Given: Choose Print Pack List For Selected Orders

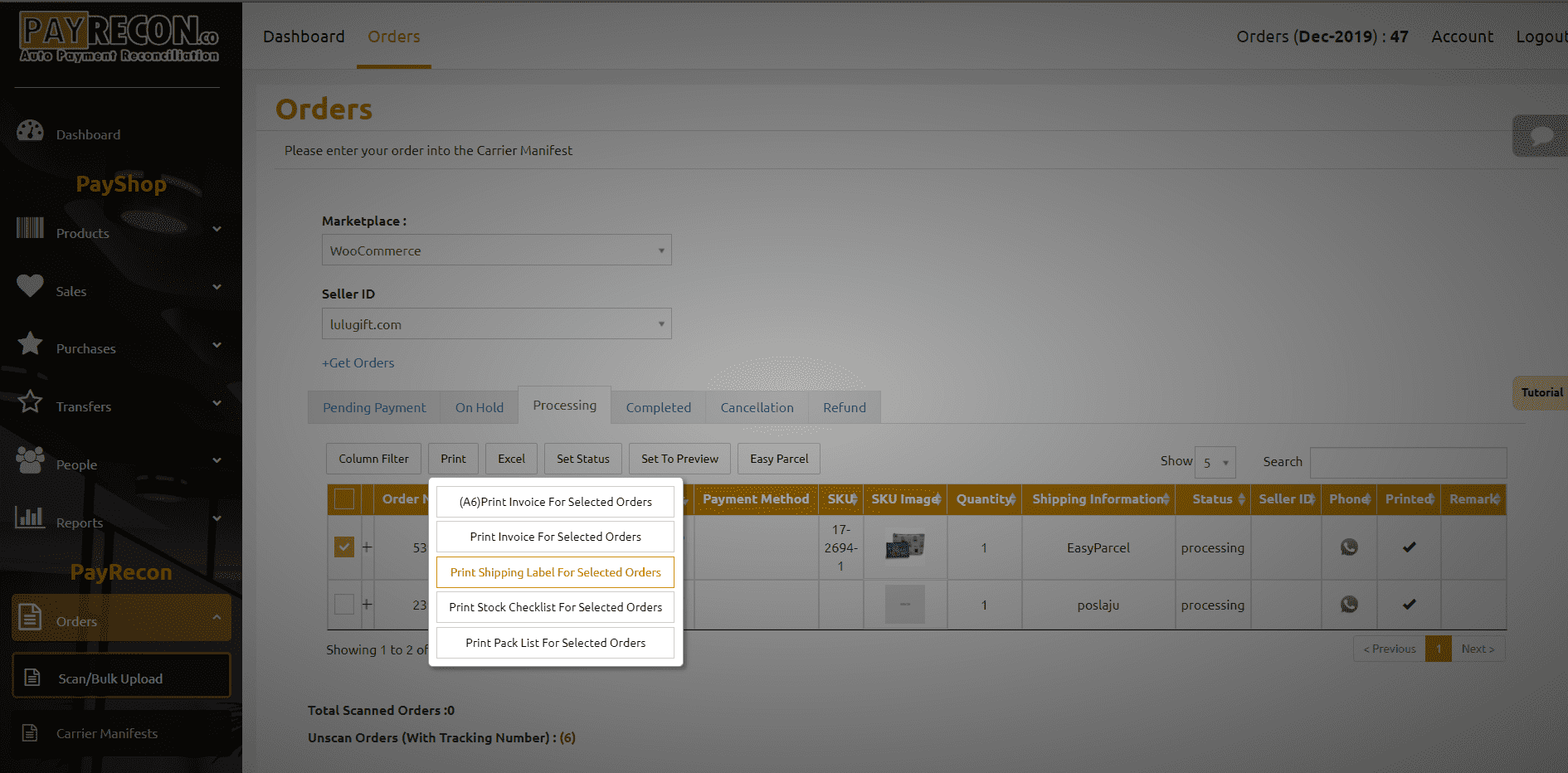Looking at the screenshot, I should point(556,643).
